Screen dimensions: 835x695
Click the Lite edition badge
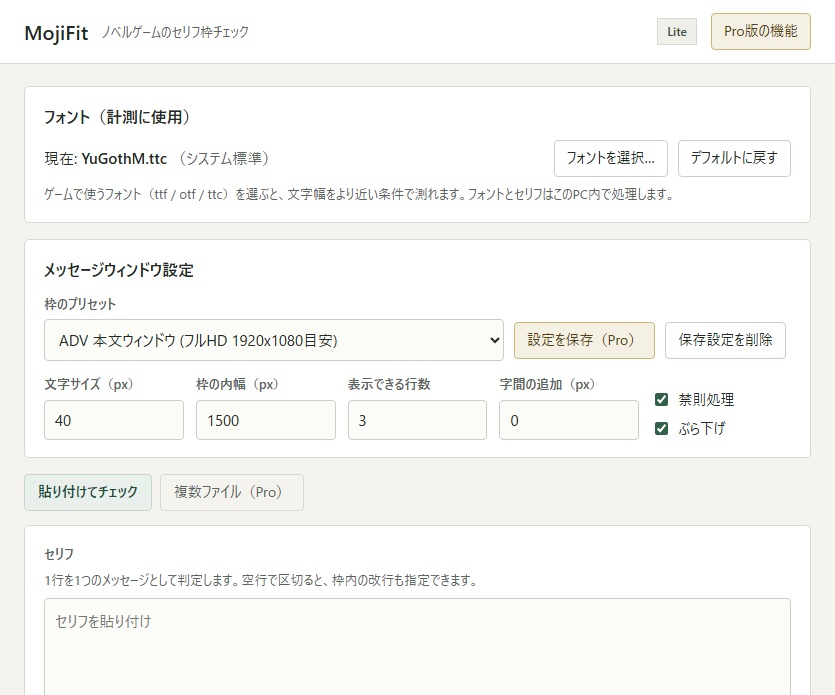pyautogui.click(x=676, y=32)
